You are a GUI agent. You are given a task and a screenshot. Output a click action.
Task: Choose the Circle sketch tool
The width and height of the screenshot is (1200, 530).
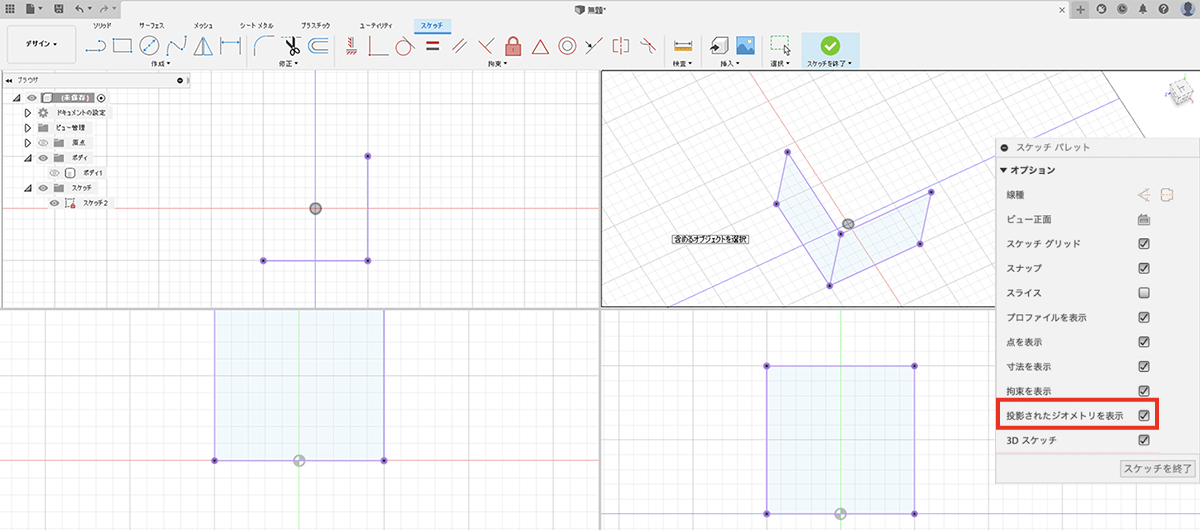coord(150,45)
